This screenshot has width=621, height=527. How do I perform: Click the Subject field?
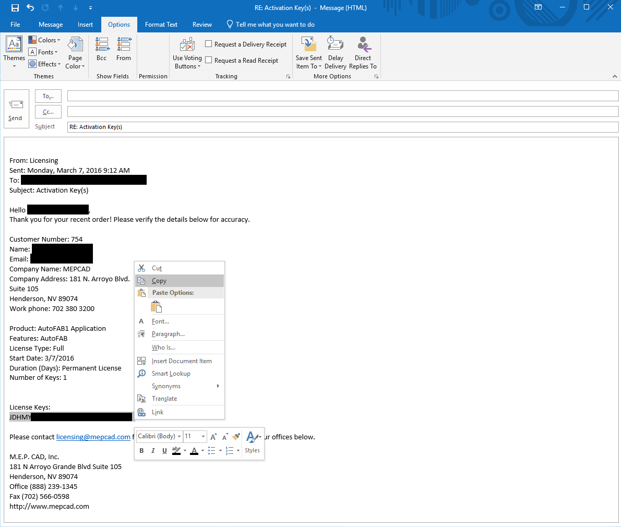(x=343, y=127)
